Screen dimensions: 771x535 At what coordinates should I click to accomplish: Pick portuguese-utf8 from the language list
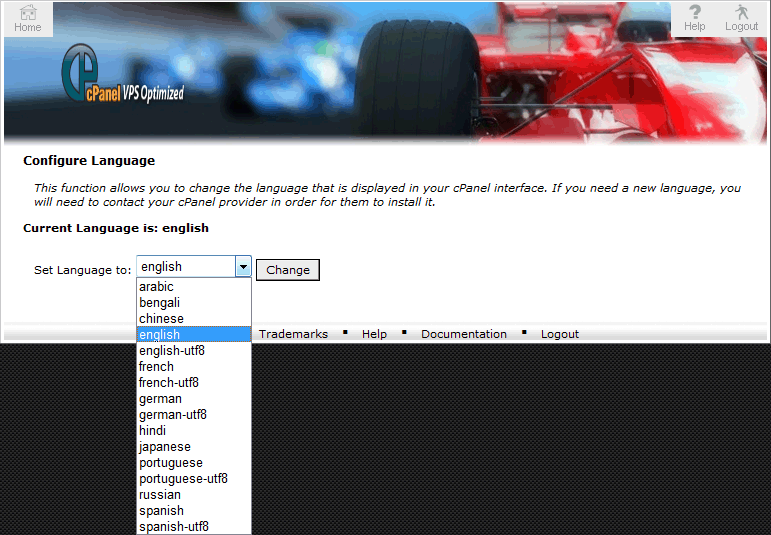[x=194, y=478]
